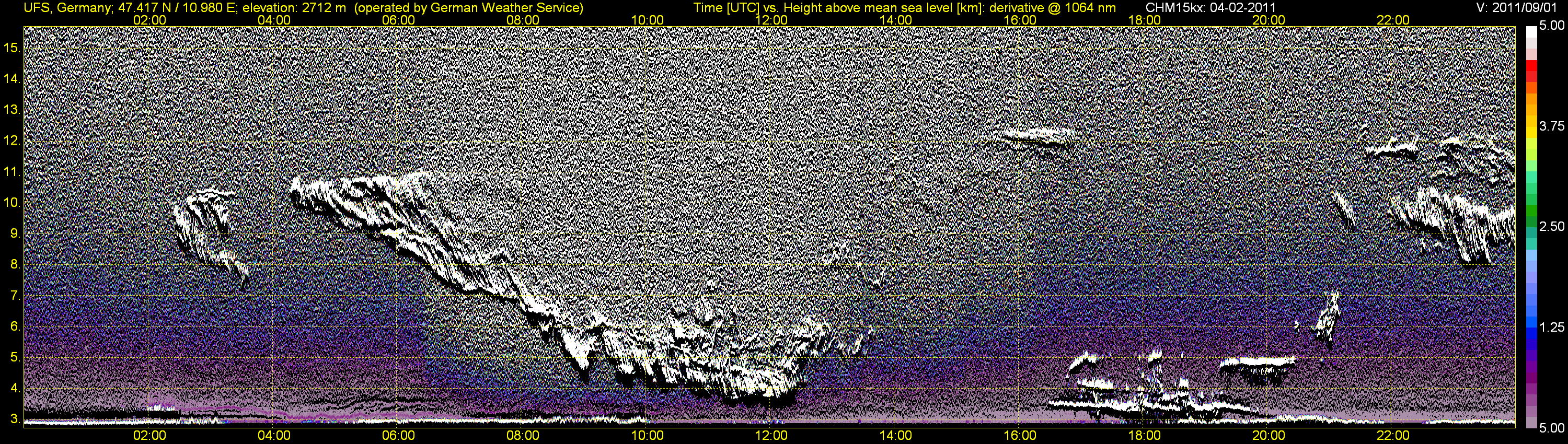Click the 12 km height axis label
Viewport: 1568px width, 444px height.
[11, 141]
